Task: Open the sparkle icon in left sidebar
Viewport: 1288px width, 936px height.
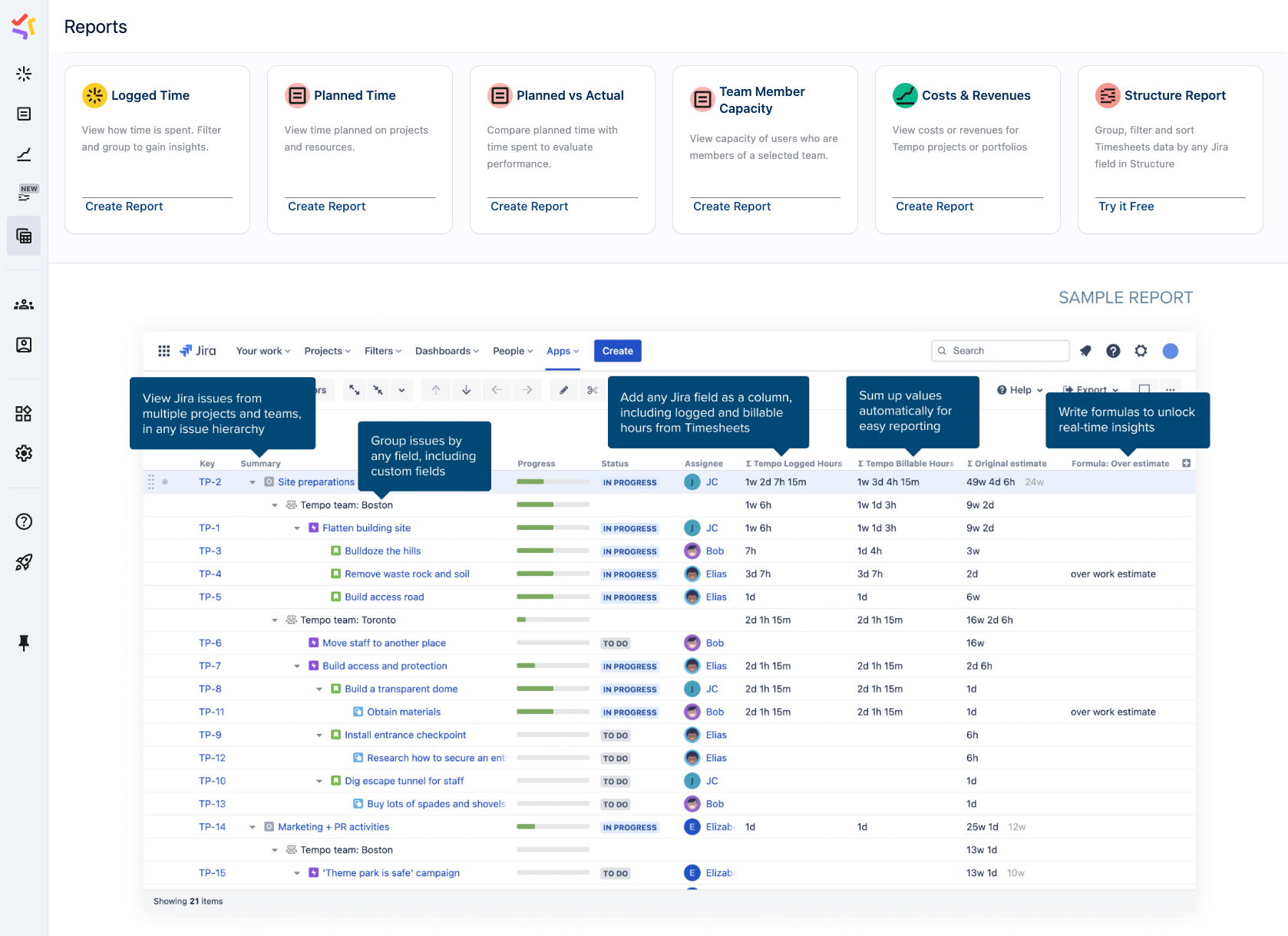Action: [x=24, y=74]
